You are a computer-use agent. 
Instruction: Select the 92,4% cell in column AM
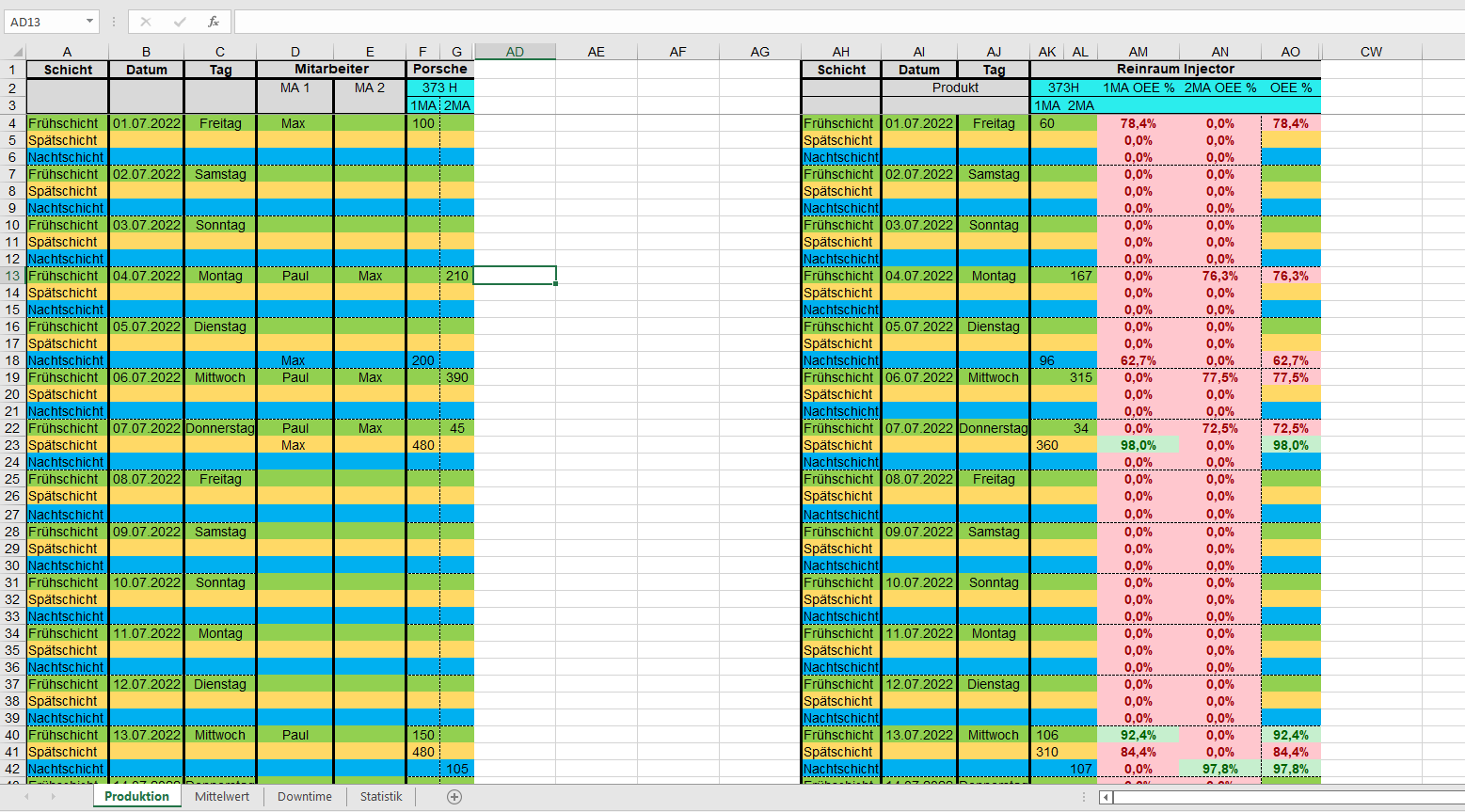pyautogui.click(x=1139, y=735)
